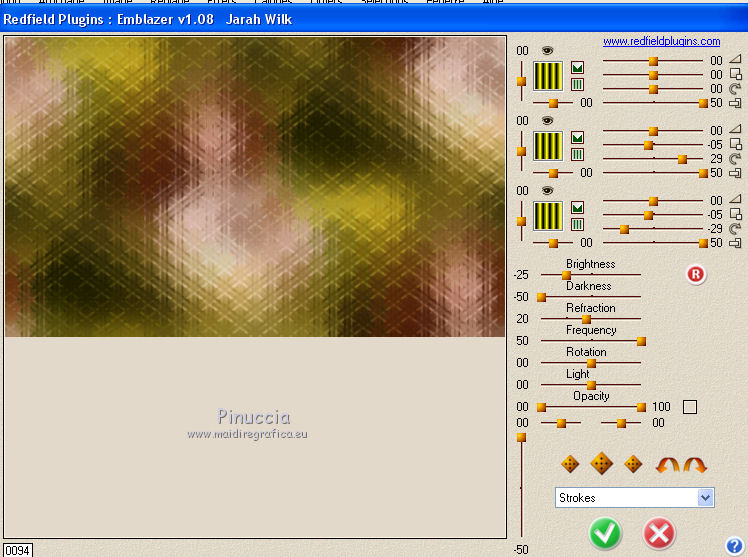Click the offset icon beside middle layer's 50
Image resolution: width=748 pixels, height=557 pixels.
(735, 173)
